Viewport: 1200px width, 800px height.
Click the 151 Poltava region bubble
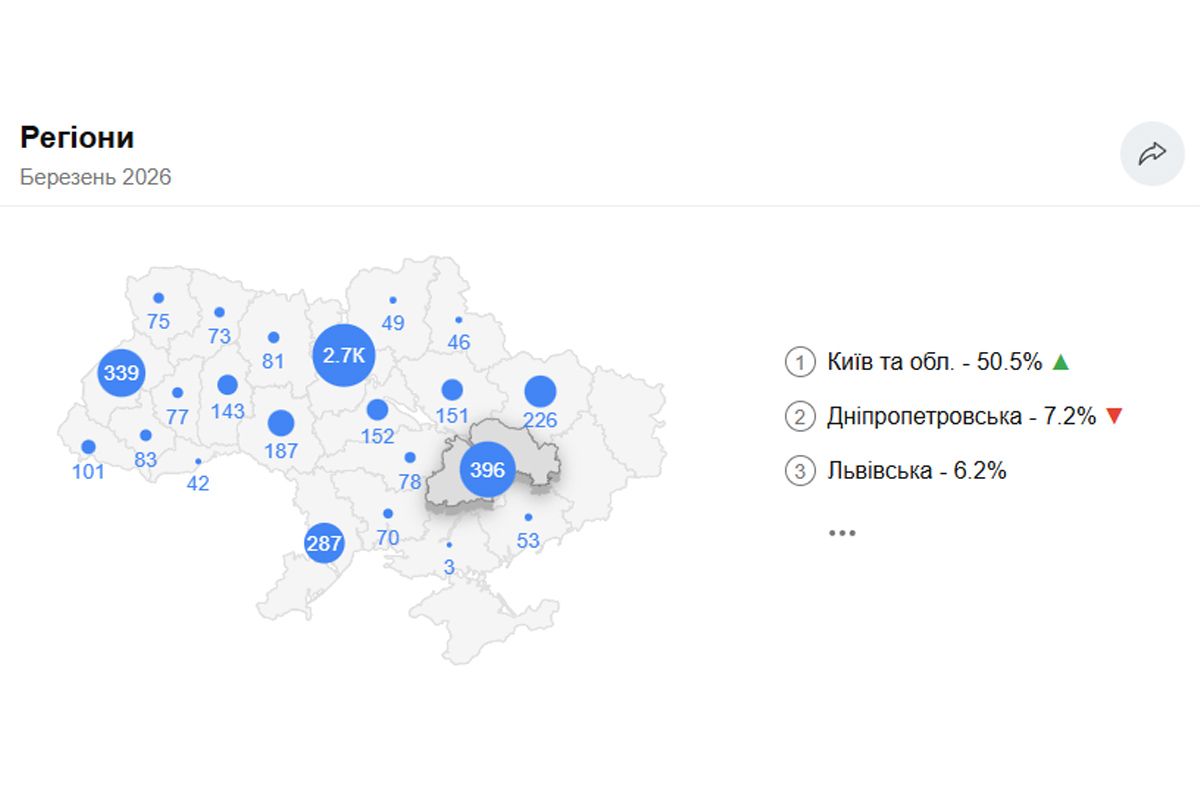click(452, 390)
